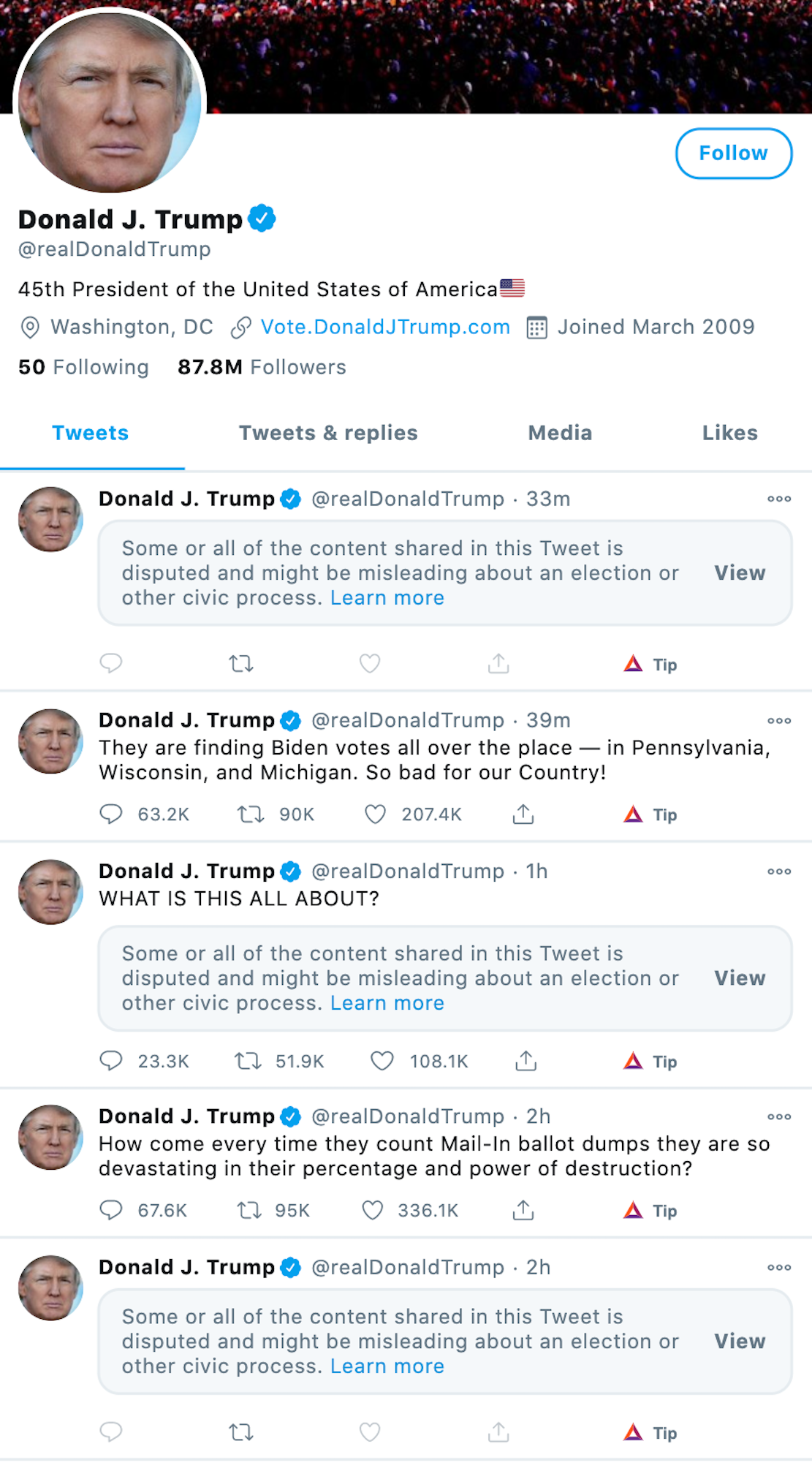The image size is (812, 1471).
Task: Share the 39m Biden votes tweet
Action: 523,814
